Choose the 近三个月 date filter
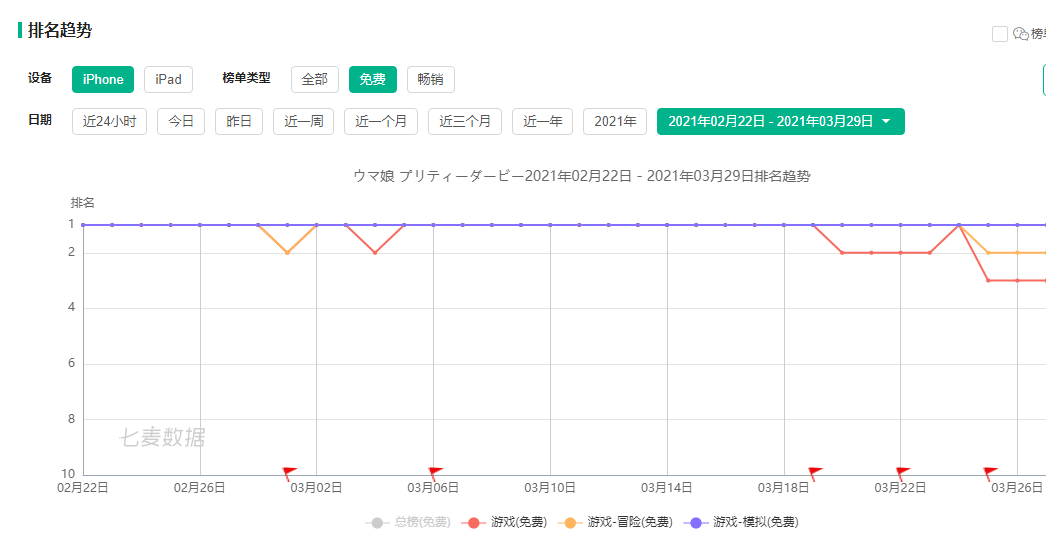Viewport: 1046px width, 556px height. (464, 121)
